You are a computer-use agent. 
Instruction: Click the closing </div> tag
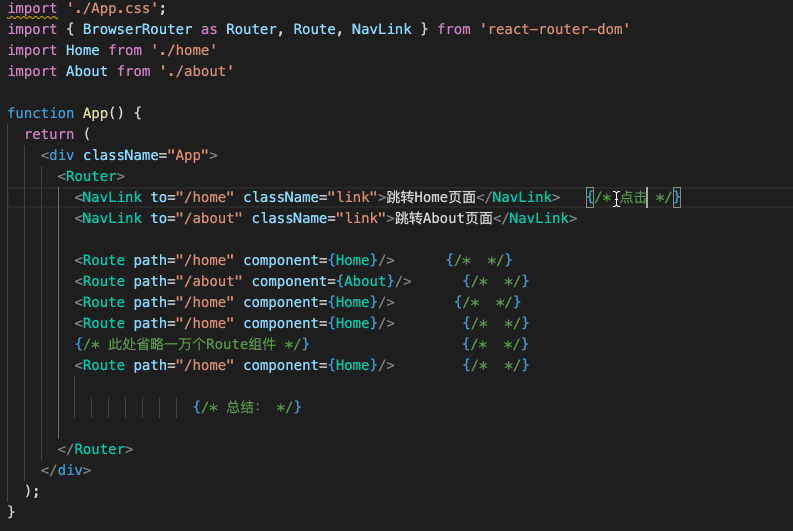(x=66, y=470)
